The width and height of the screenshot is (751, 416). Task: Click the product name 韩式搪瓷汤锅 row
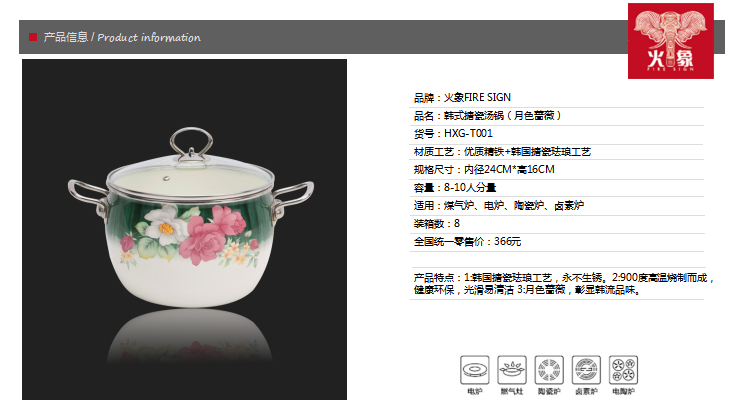pos(557,116)
